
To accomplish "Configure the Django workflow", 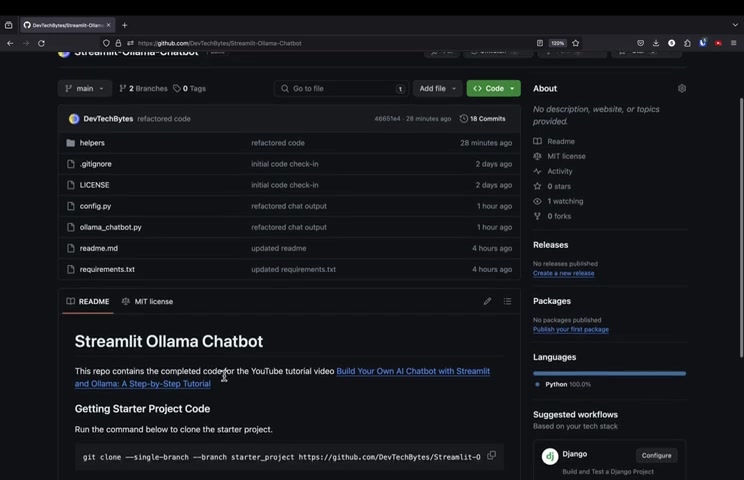I will 656,455.
